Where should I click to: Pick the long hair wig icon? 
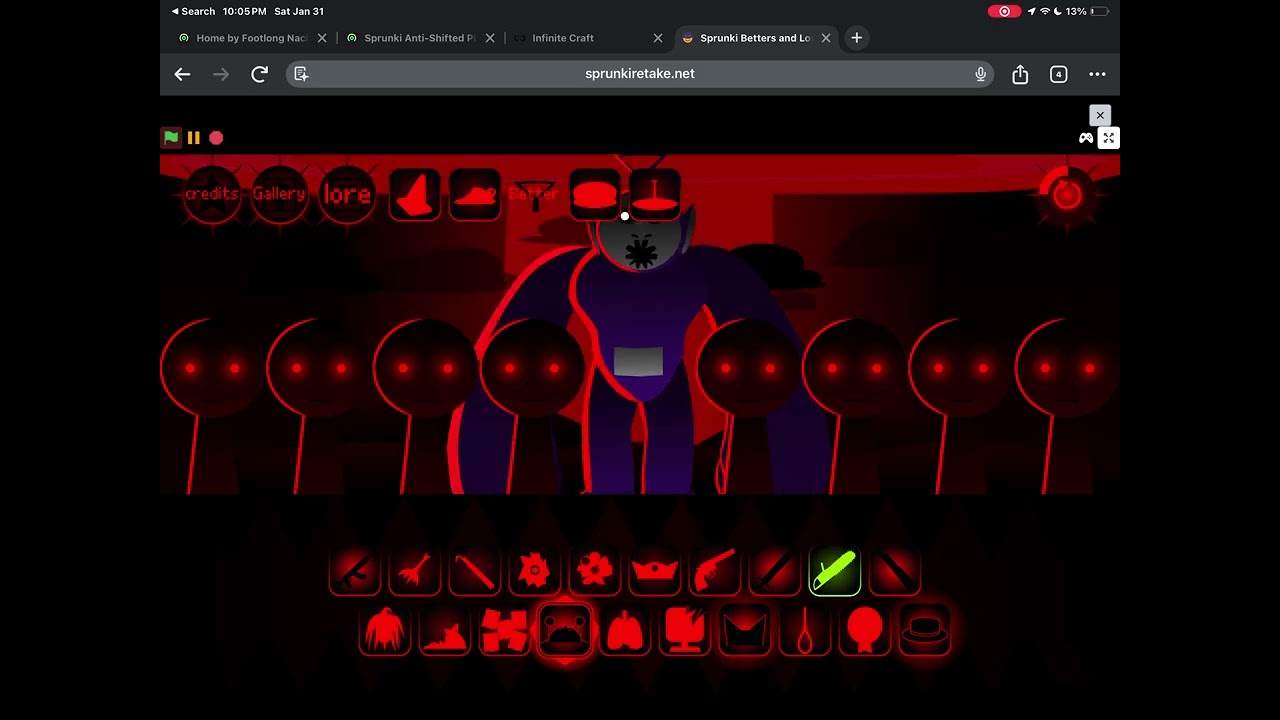(385, 631)
